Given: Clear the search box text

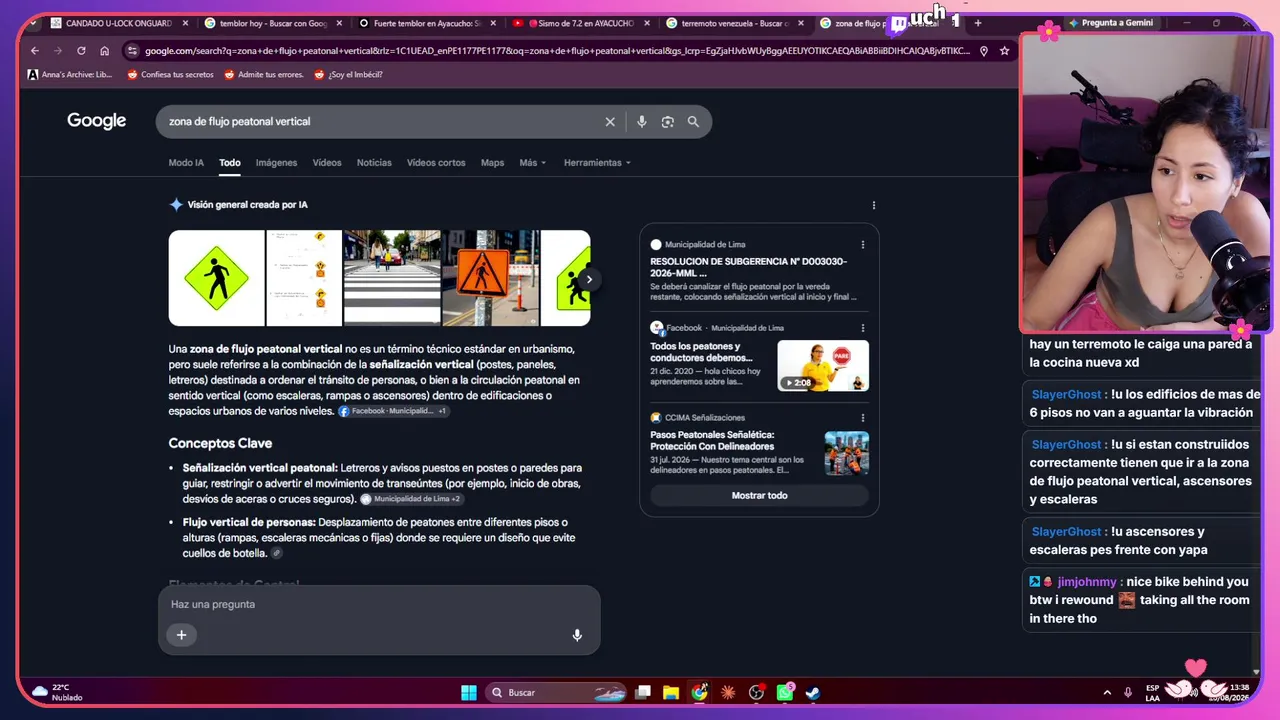Looking at the screenshot, I should coord(610,122).
